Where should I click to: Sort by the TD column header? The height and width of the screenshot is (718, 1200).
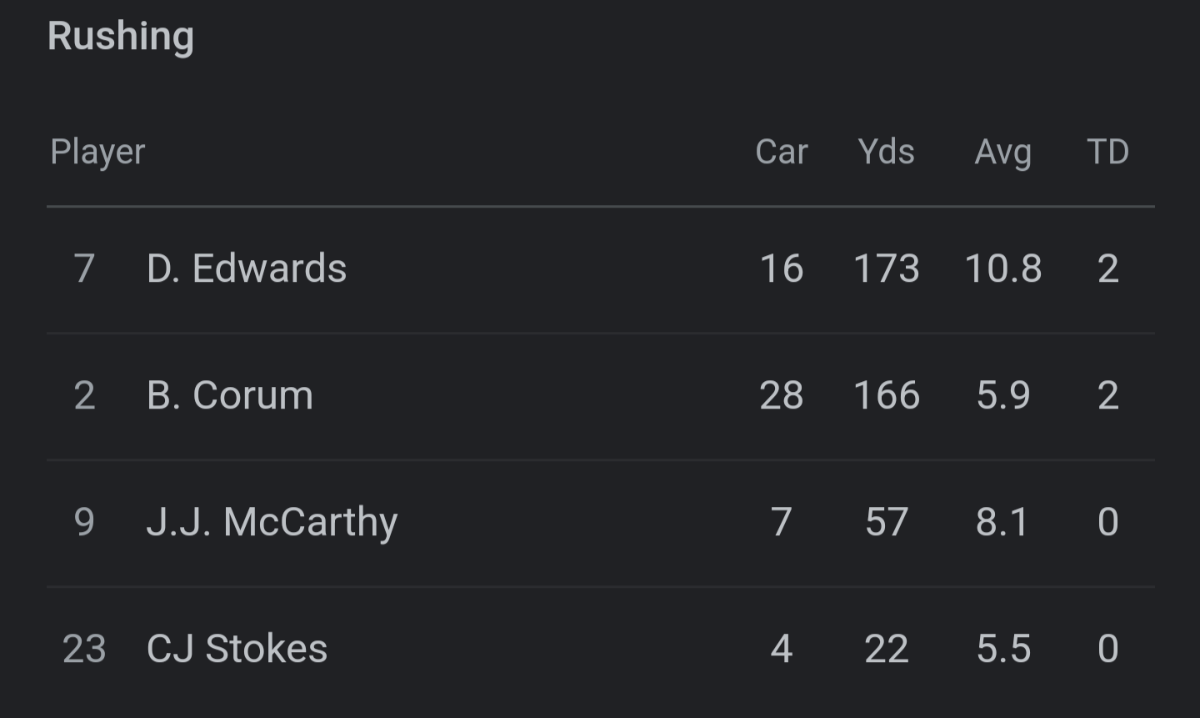click(1107, 152)
